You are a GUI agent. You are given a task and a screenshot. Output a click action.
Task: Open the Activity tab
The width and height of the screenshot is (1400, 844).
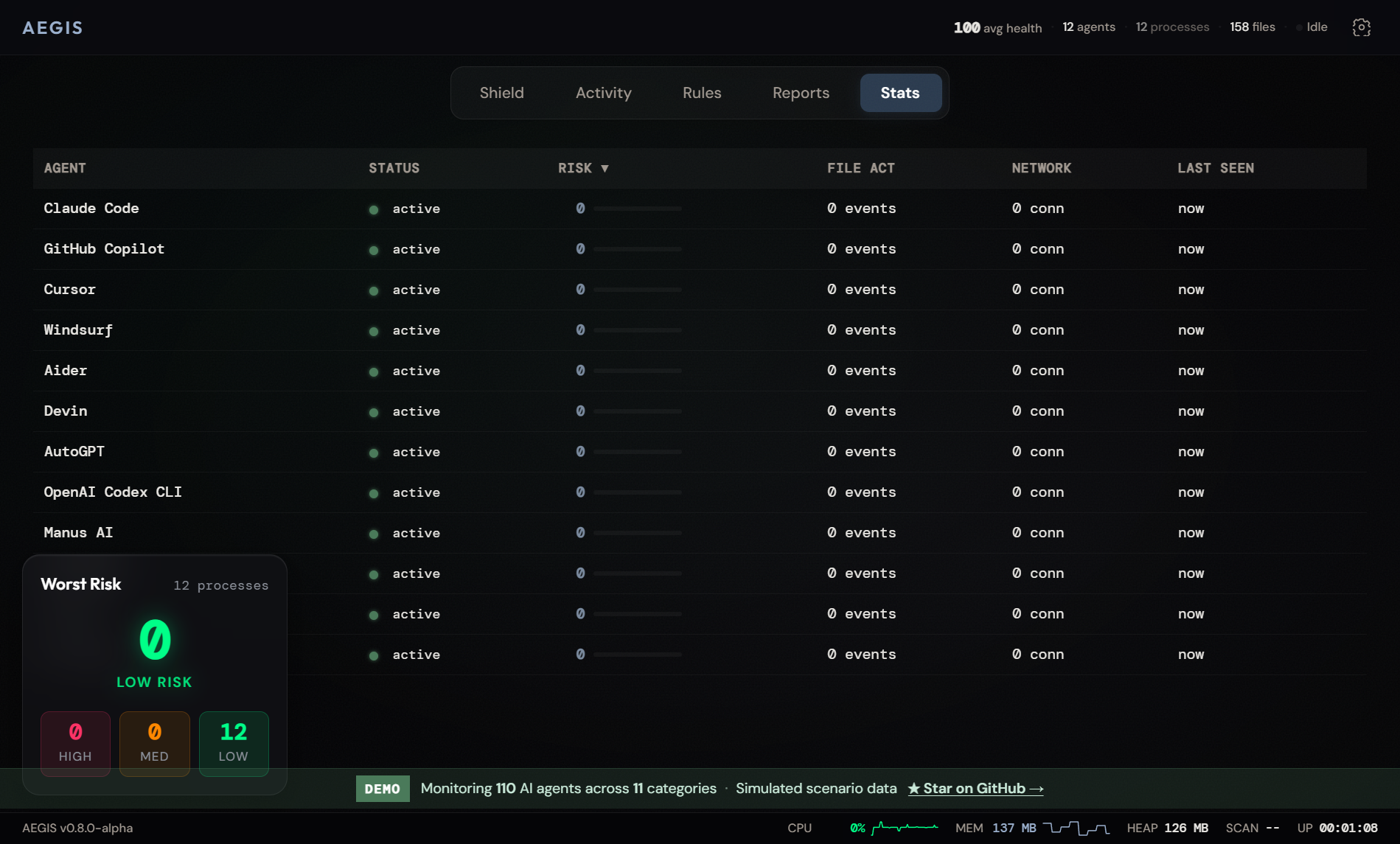point(603,93)
